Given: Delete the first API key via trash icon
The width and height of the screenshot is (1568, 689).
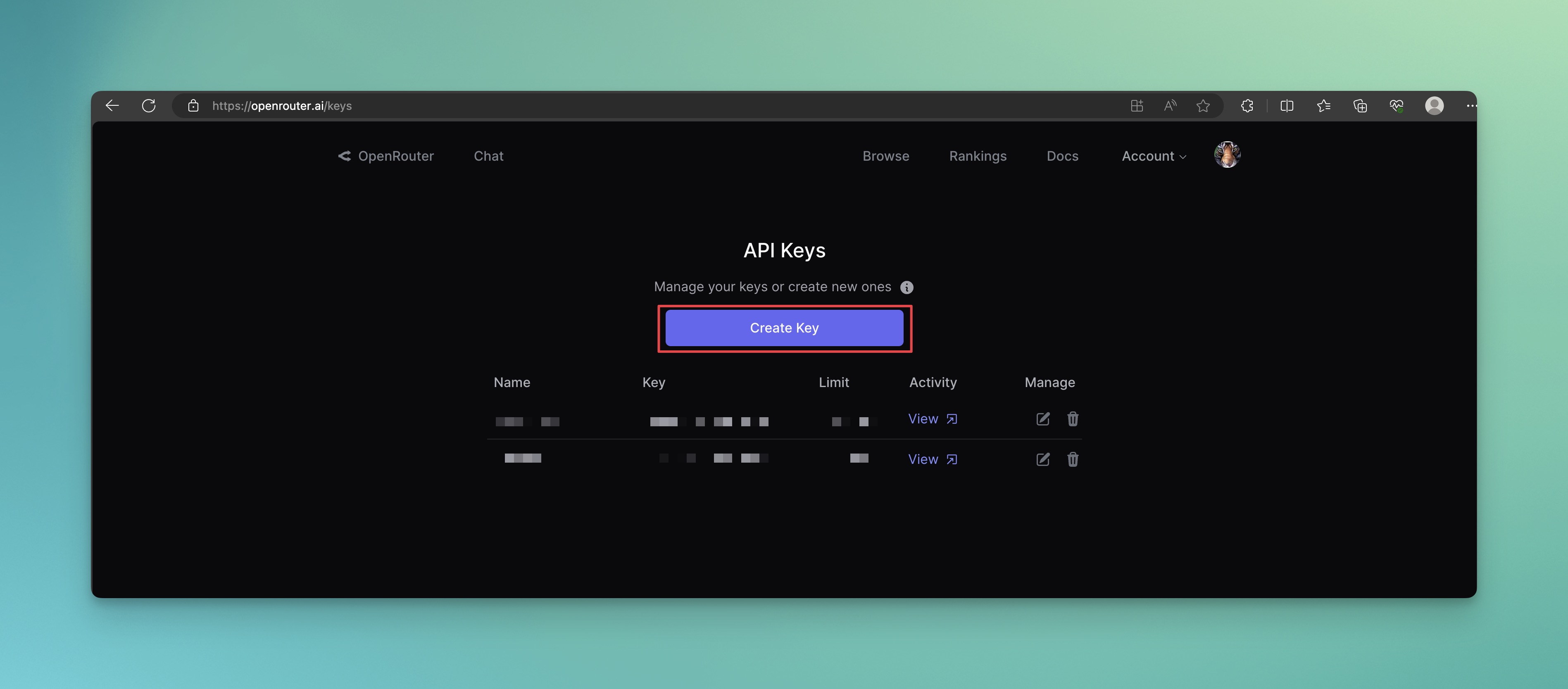Looking at the screenshot, I should (1073, 419).
